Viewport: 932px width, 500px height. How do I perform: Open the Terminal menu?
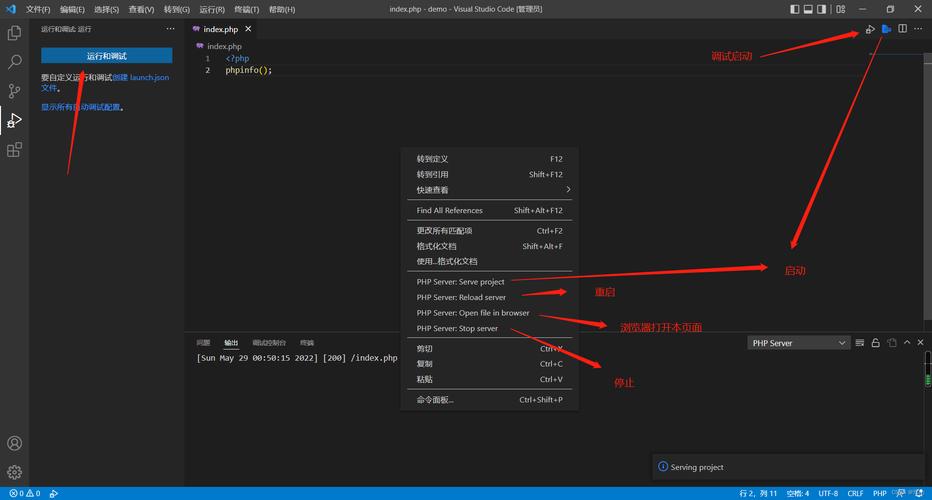[247, 10]
